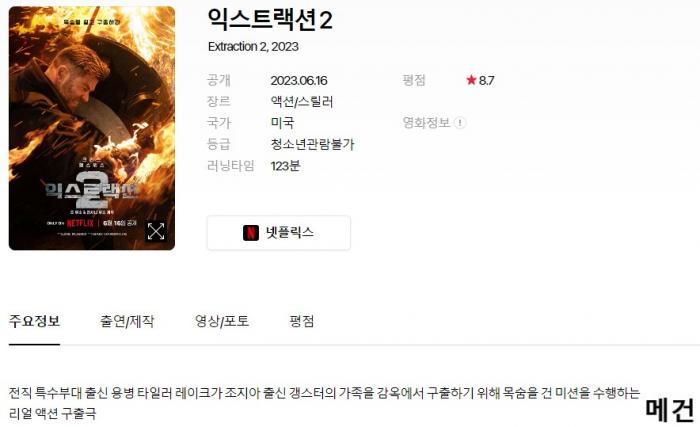700x427 pixels.
Task: Click the 액션/스릴러 genre text
Action: coord(302,102)
